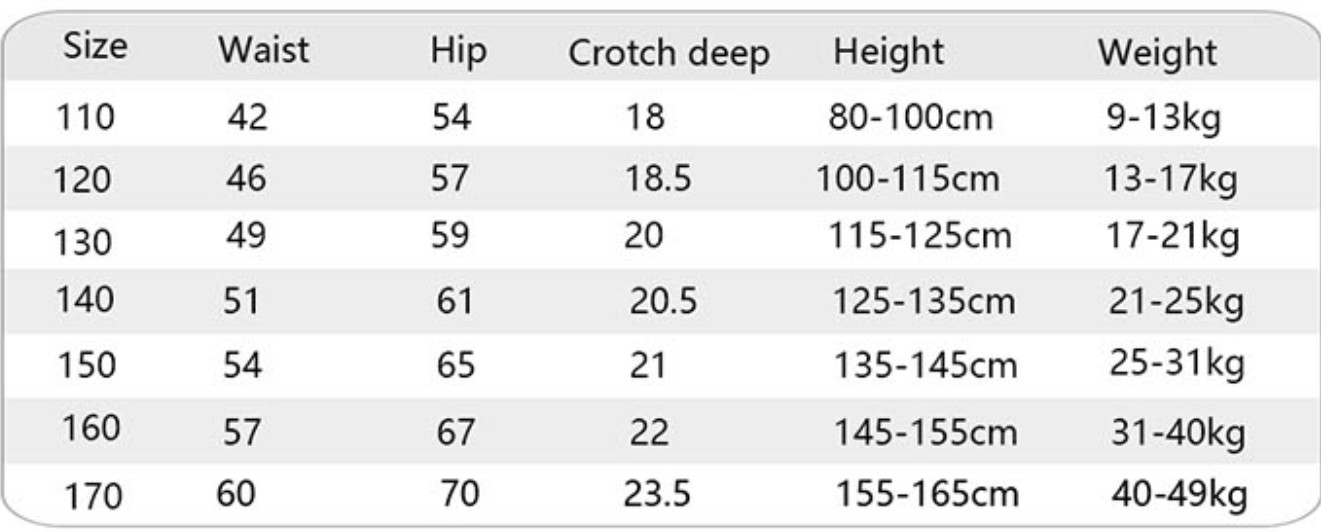Select the size 150 row label
The width and height of the screenshot is (1321, 532).
[87, 365]
